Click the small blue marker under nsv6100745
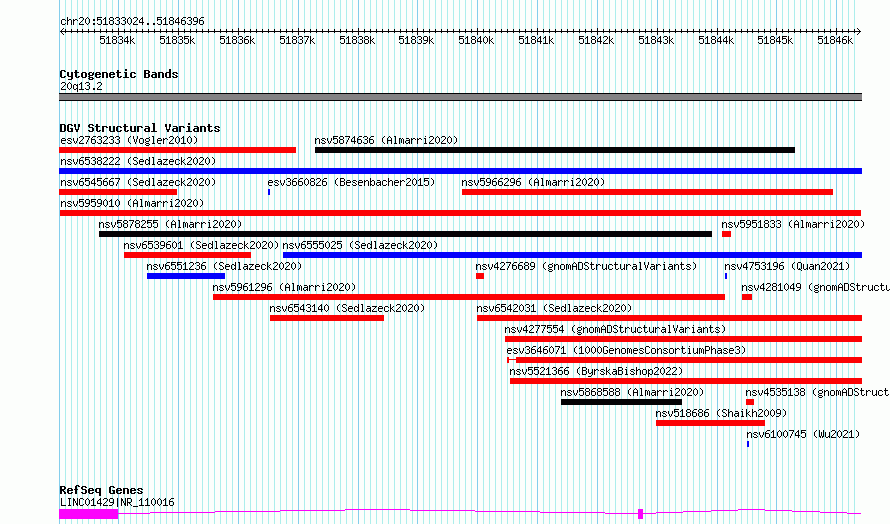Image resolution: width=890 pixels, height=524 pixels. (x=748, y=444)
